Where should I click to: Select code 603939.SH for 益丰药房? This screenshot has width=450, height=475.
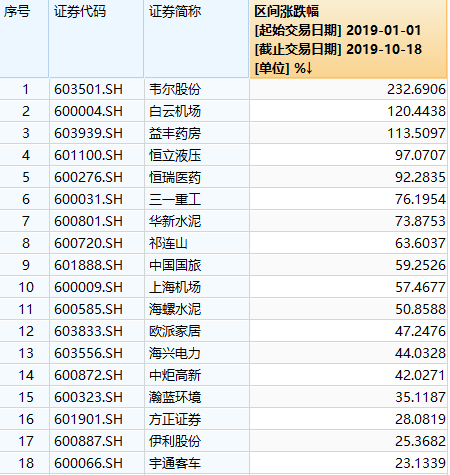96,133
